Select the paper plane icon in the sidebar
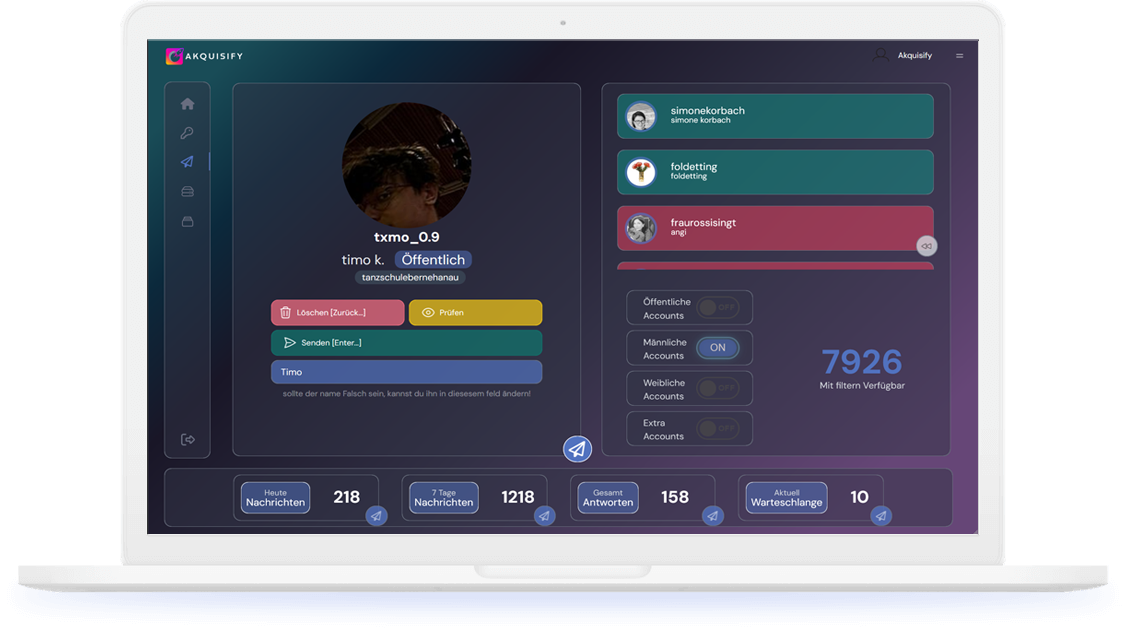Viewport: 1126px width, 630px height. 187,161
